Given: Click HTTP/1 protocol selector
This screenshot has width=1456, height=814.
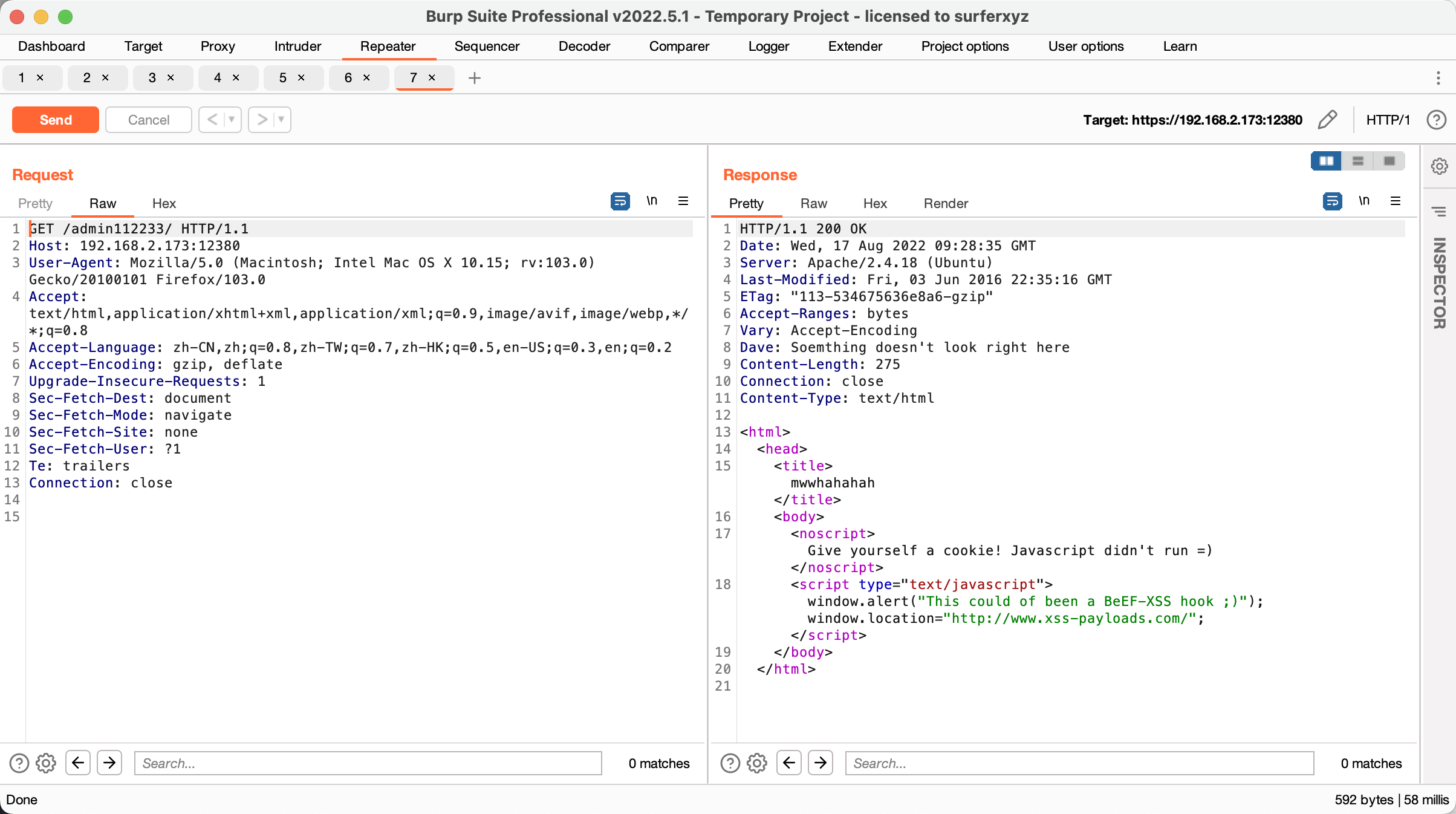Looking at the screenshot, I should tap(1388, 120).
